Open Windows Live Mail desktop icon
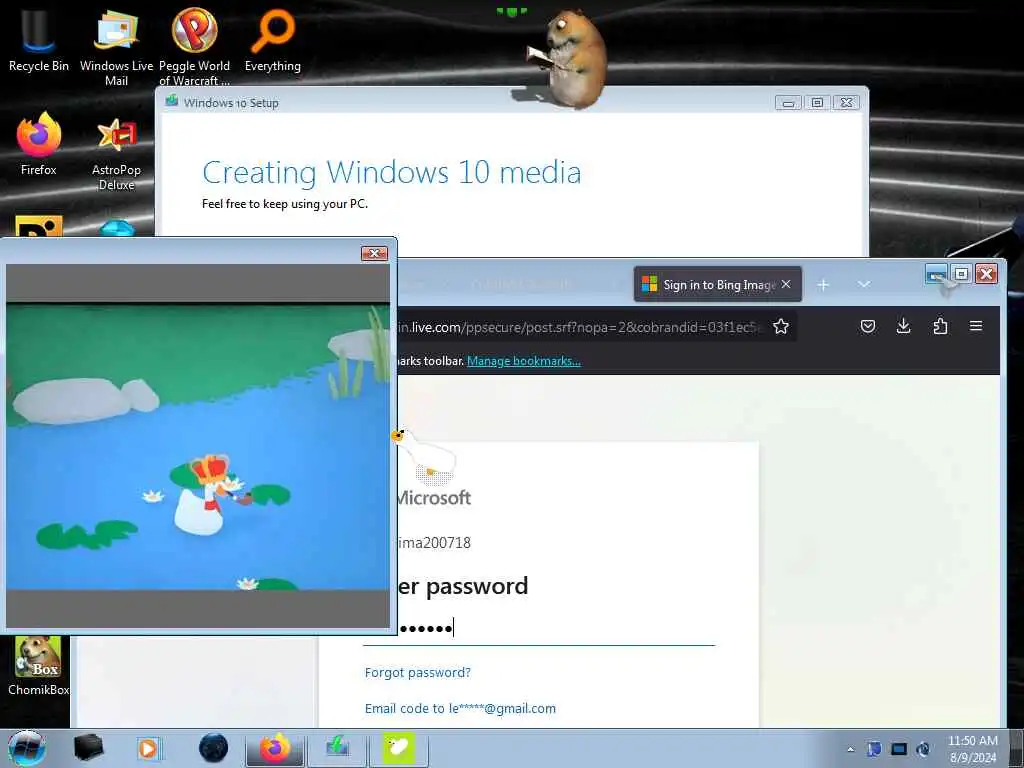The image size is (1024, 768). pos(116,46)
